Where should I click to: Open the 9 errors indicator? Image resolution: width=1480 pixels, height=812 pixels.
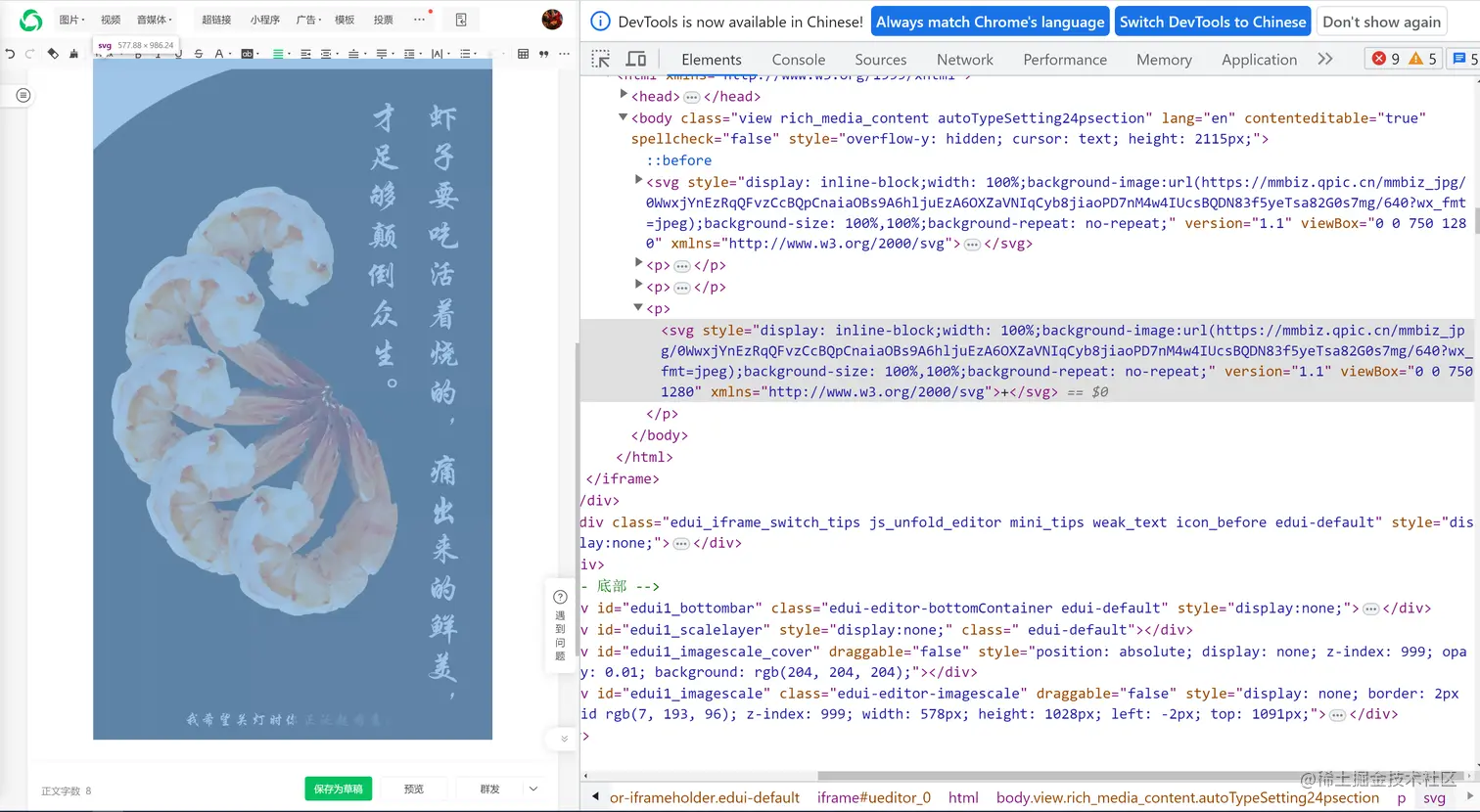pyautogui.click(x=1386, y=59)
